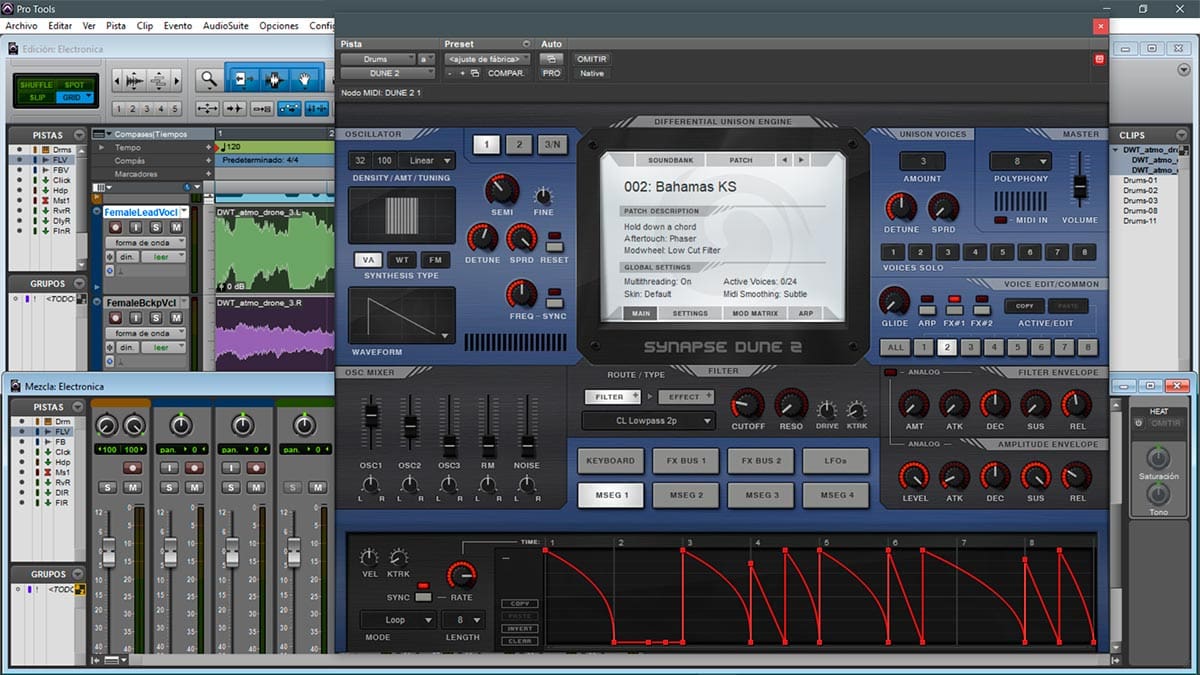Select the Zoomer magnifier tool
Screen dimensions: 1200x675
[x=208, y=79]
